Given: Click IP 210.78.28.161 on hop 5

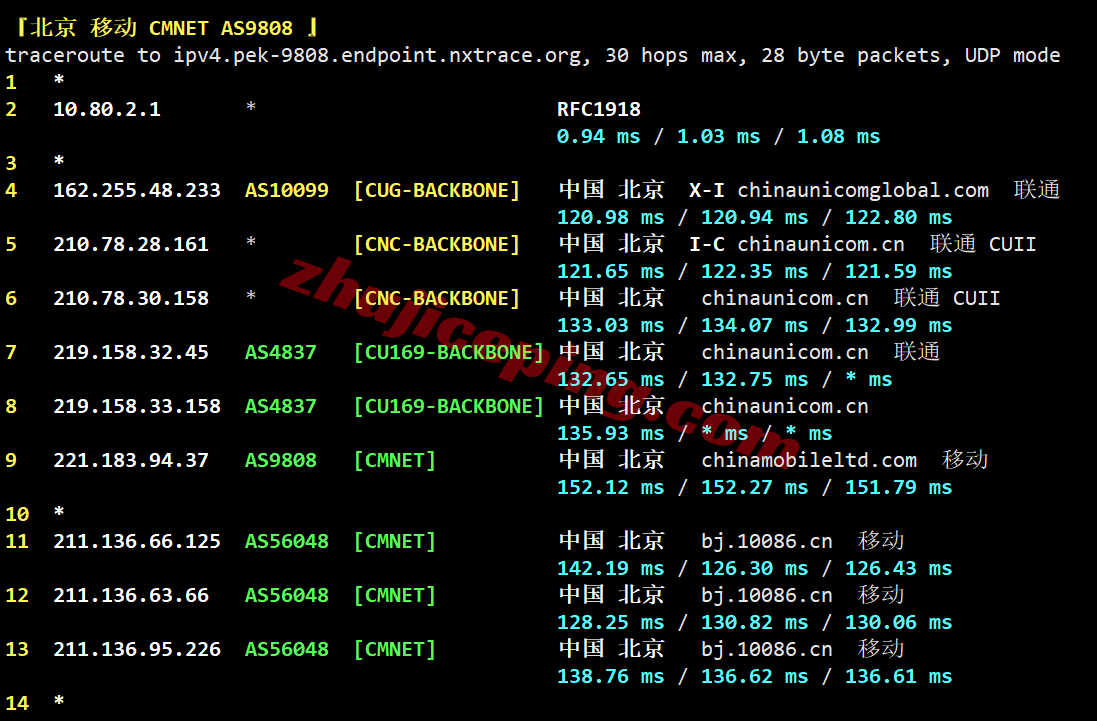Looking at the screenshot, I should coord(131,244).
